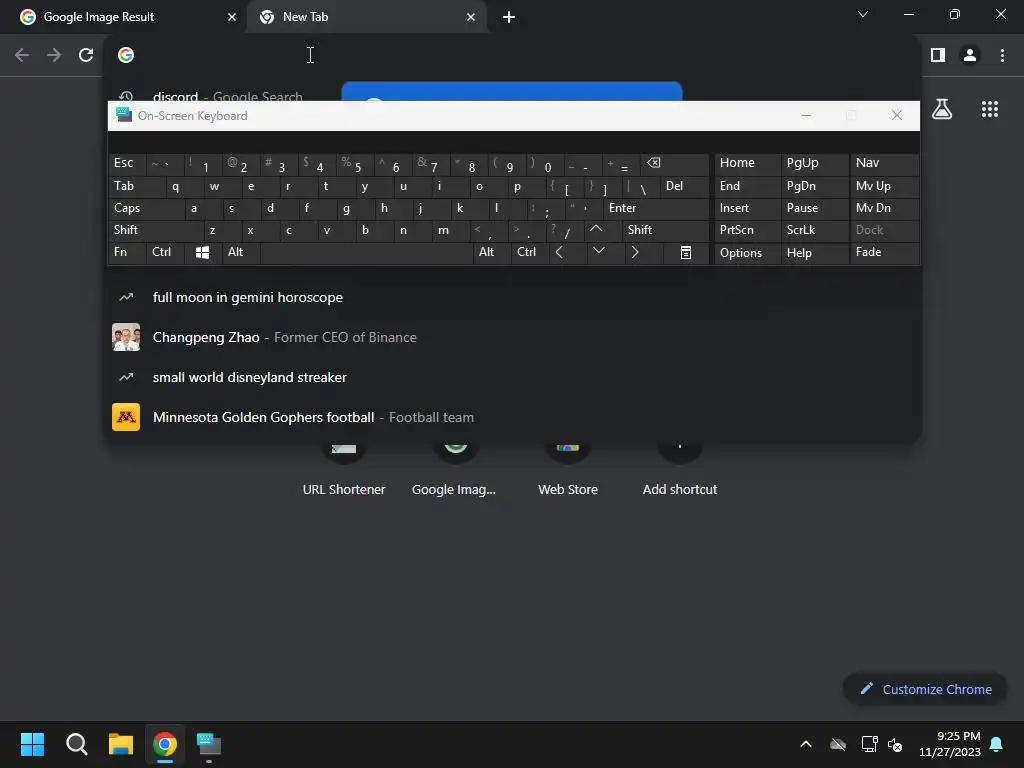Tap the Mv Up key
This screenshot has width=1024, height=768.
(884, 186)
